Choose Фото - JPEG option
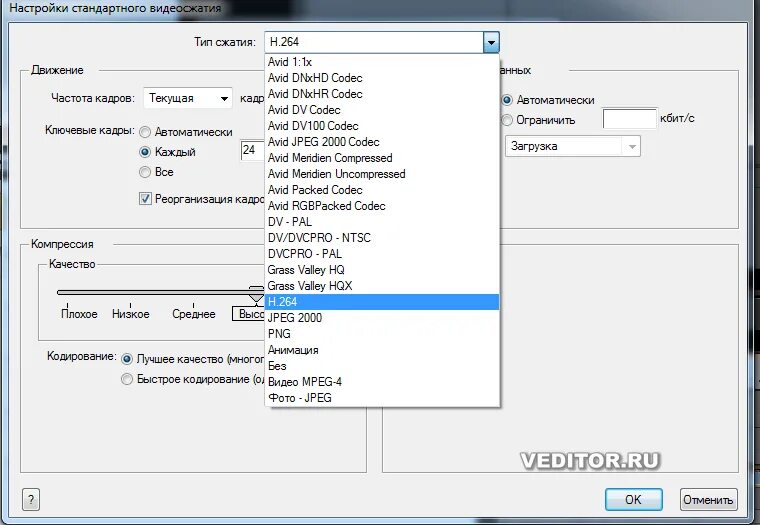This screenshot has height=525, width=760. (382, 398)
